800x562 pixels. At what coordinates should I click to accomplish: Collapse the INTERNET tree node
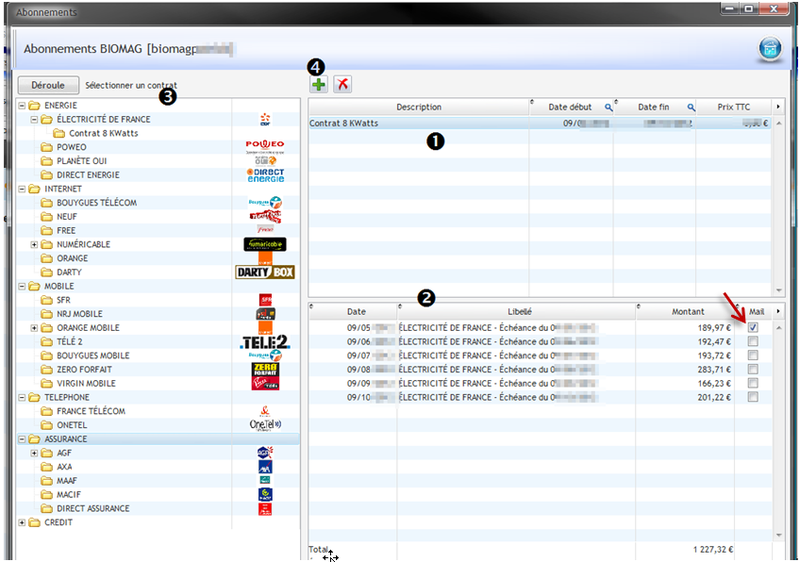22,189
